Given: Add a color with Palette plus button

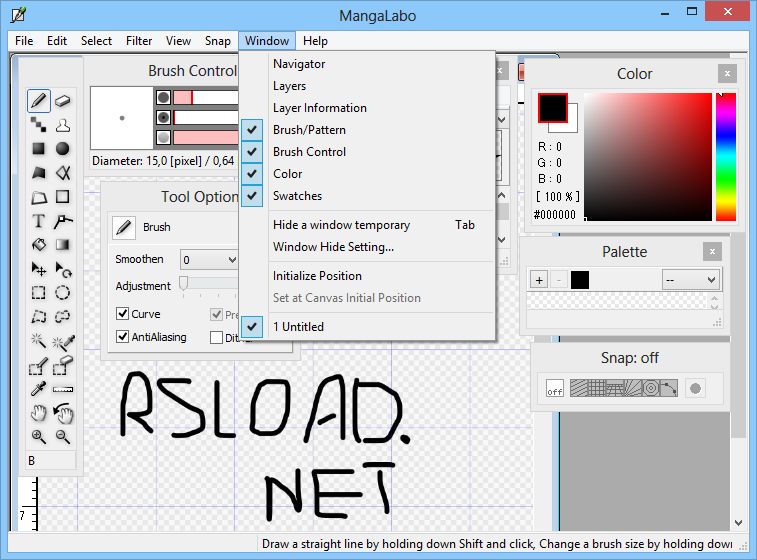Looking at the screenshot, I should tap(539, 280).
